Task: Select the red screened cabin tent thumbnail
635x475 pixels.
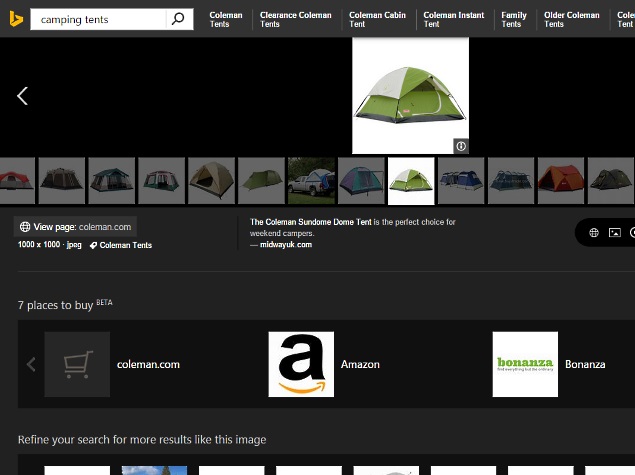Action: [161, 181]
